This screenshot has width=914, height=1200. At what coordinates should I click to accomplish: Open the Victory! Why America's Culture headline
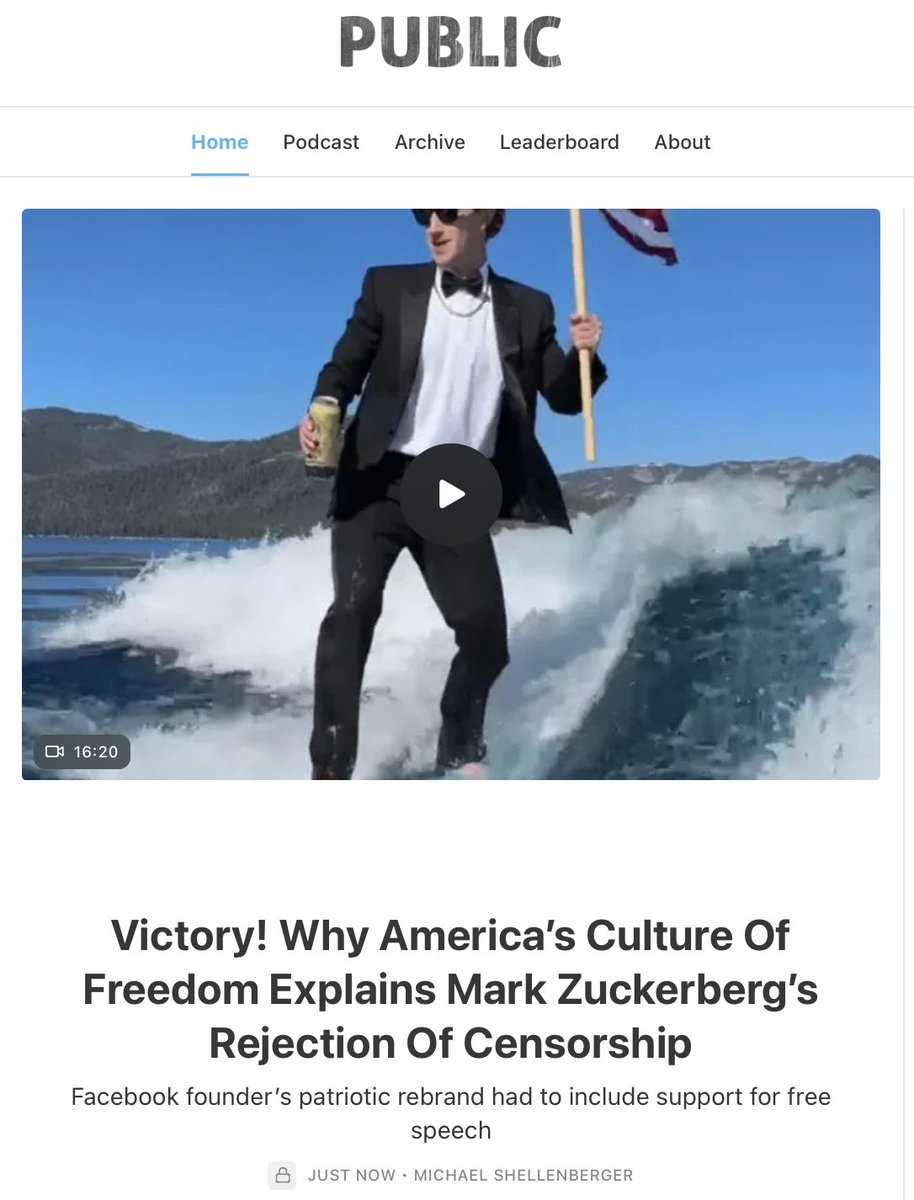click(450, 990)
